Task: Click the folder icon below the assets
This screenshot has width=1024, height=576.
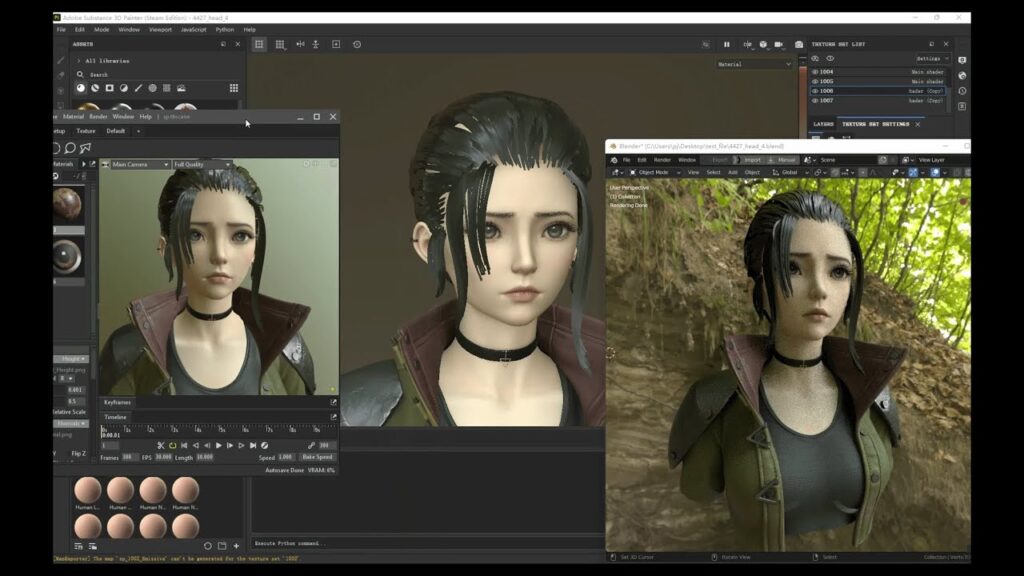Action: click(x=222, y=546)
